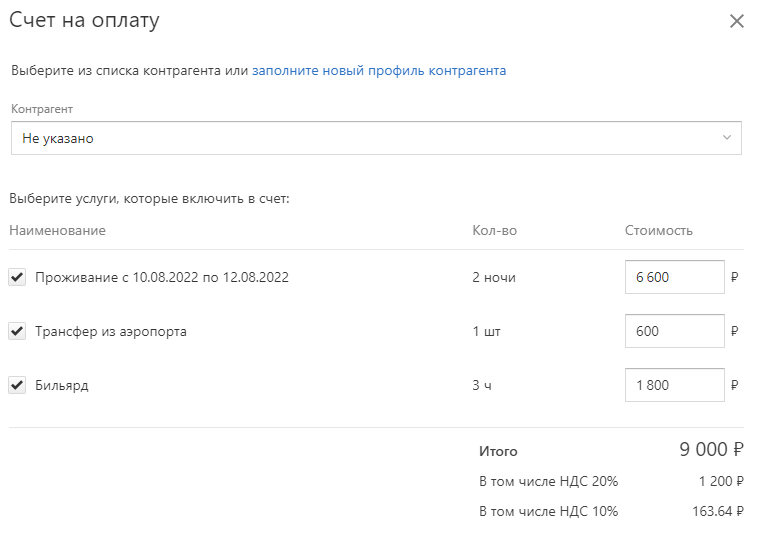Screen dimensions: 758x540
Task: Uncheck the Трансфер из аэропорта checkbox
Action: (17, 332)
